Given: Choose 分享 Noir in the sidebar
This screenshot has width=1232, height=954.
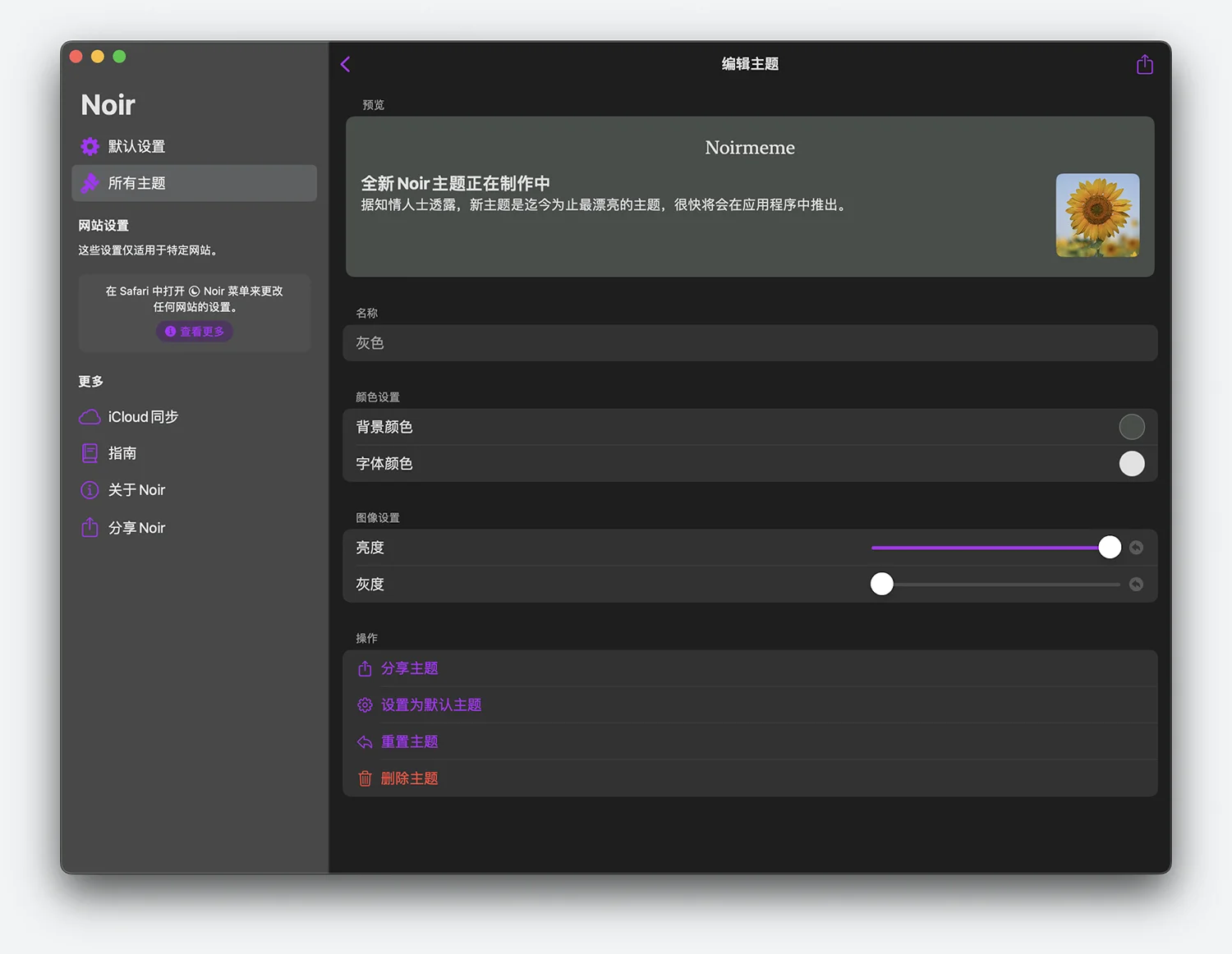Looking at the screenshot, I should pyautogui.click(x=195, y=527).
